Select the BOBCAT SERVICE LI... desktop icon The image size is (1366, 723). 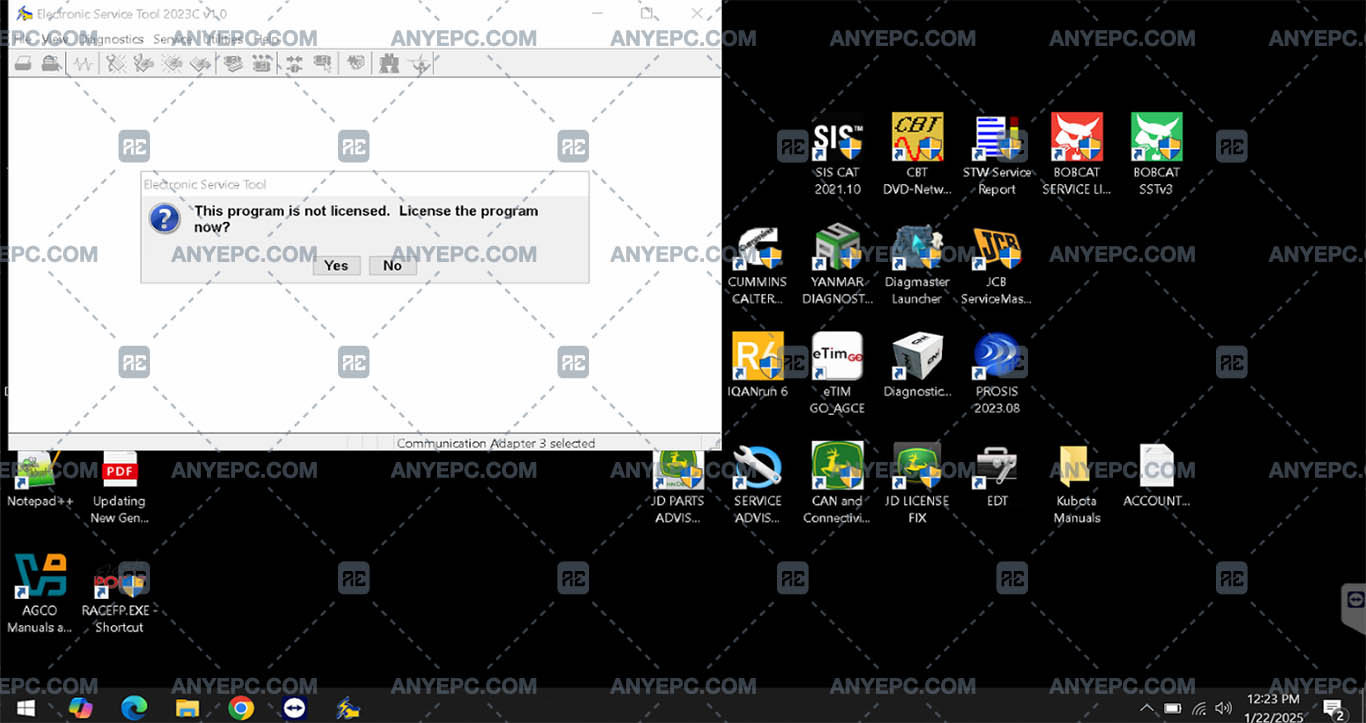tap(1077, 155)
